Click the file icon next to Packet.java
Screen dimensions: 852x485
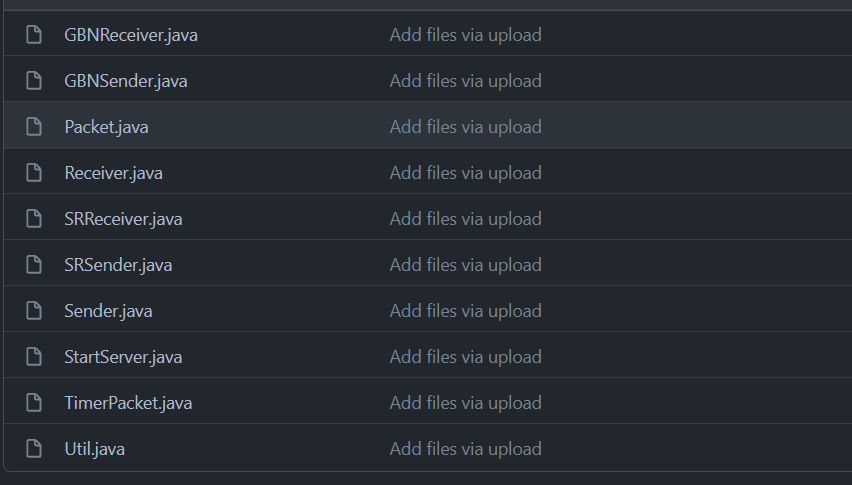click(x=34, y=127)
